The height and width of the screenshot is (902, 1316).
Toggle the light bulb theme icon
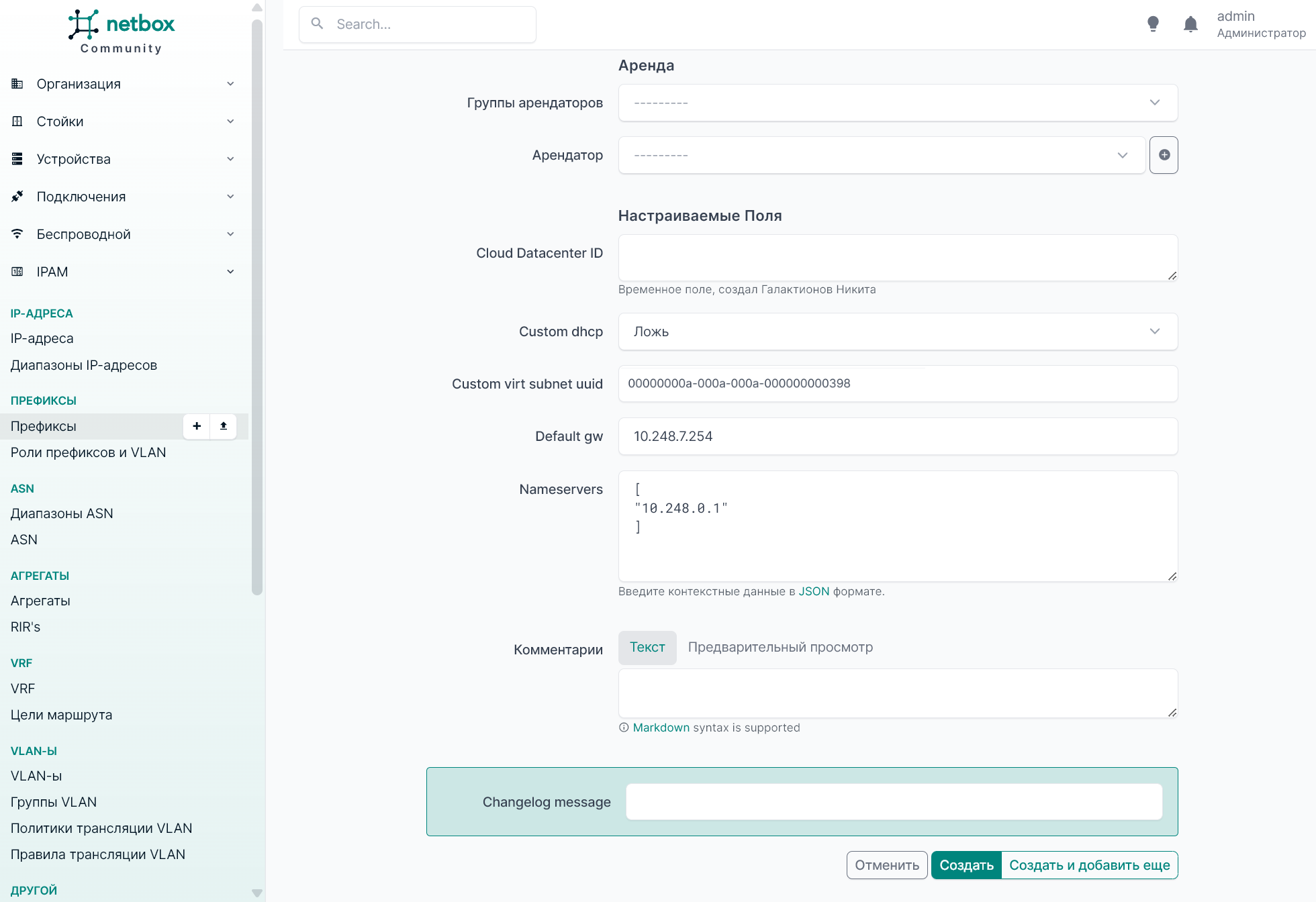pos(1153,24)
